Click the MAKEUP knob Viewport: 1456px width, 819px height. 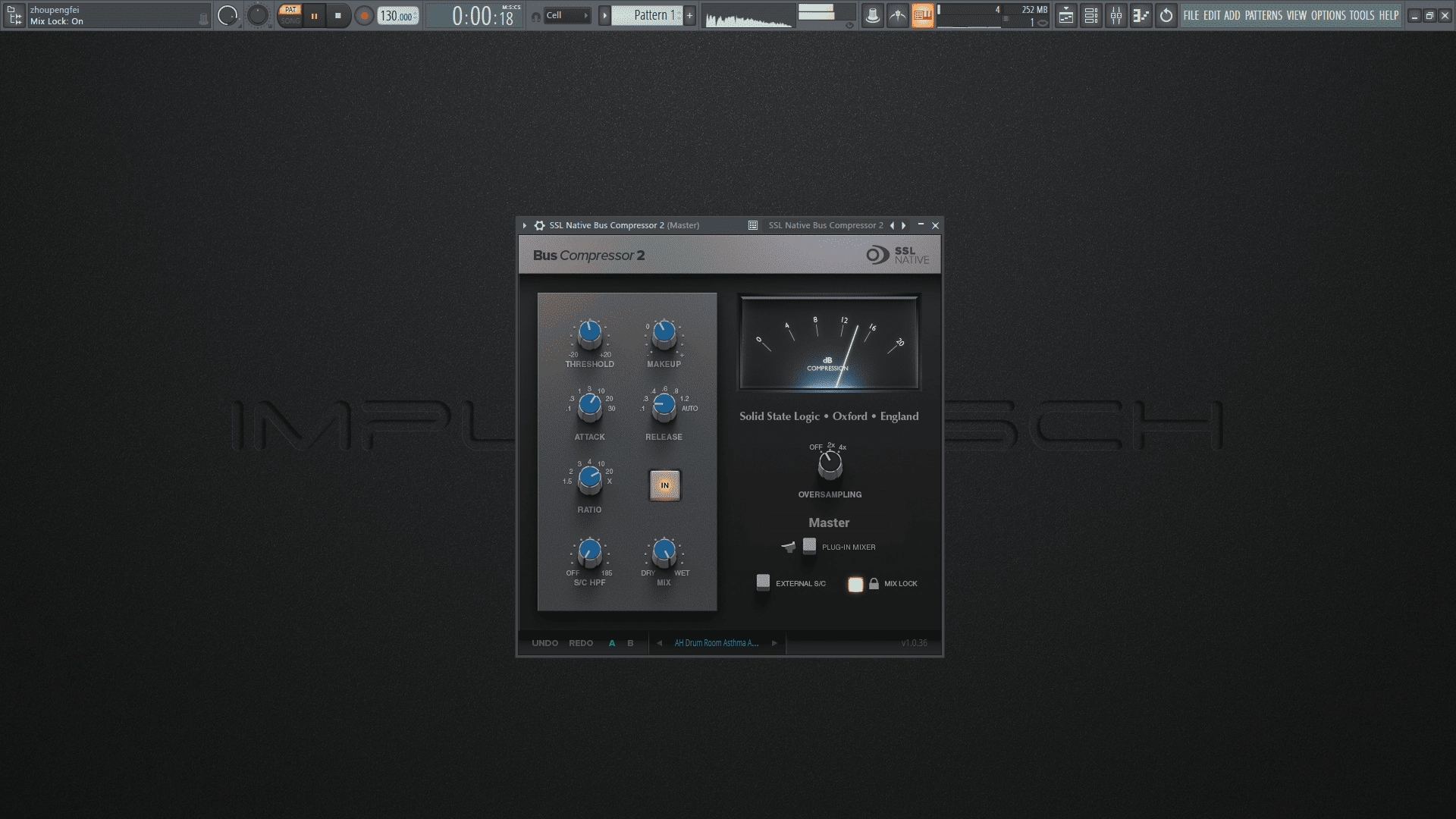click(x=664, y=333)
